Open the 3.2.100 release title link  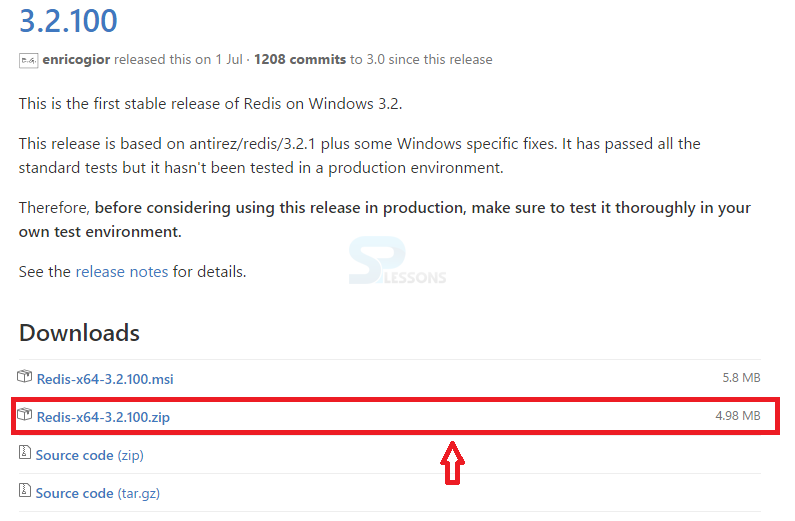pos(68,19)
